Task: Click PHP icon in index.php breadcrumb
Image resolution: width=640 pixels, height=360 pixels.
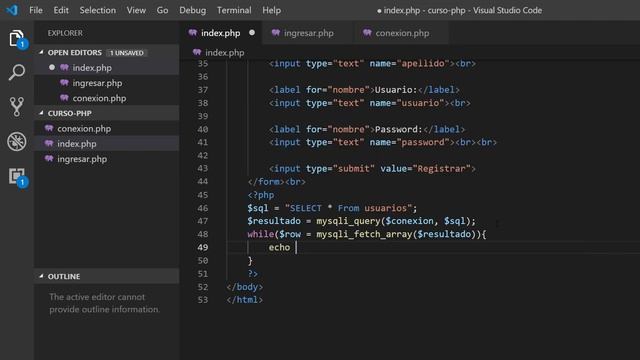Action: click(x=197, y=52)
